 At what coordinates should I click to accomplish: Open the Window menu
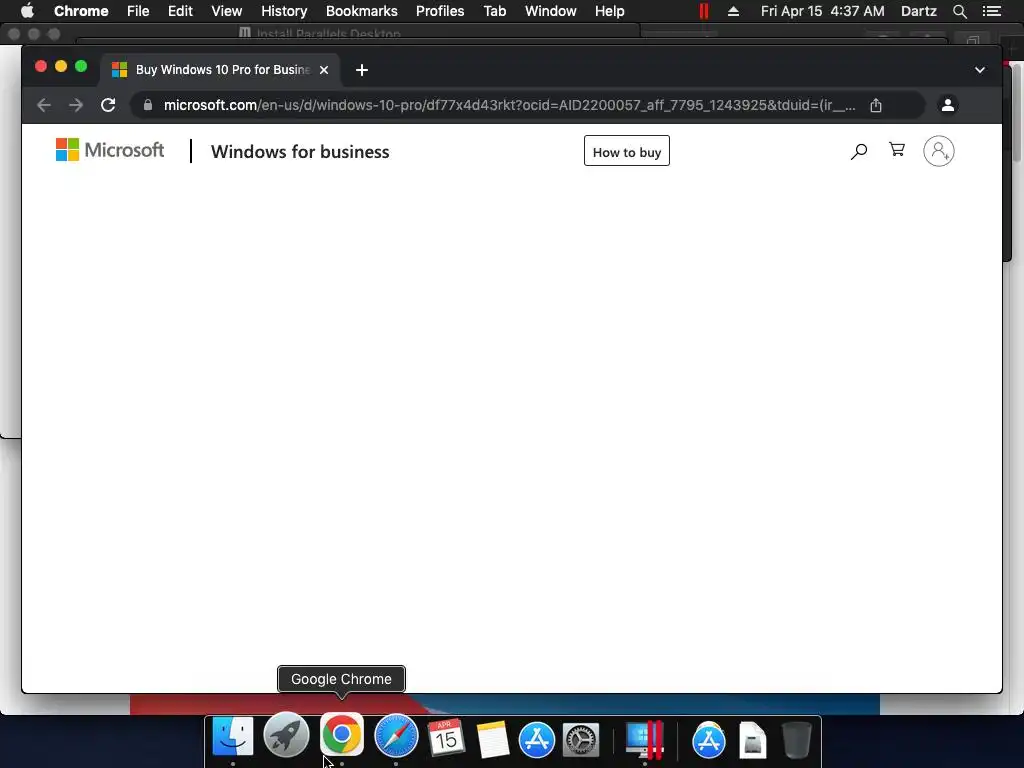551,11
